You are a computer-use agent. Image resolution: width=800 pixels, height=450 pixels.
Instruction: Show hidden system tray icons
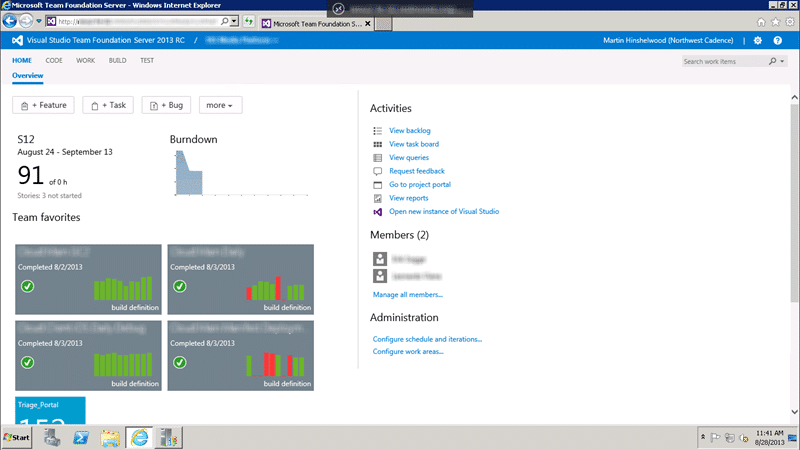[x=703, y=437]
